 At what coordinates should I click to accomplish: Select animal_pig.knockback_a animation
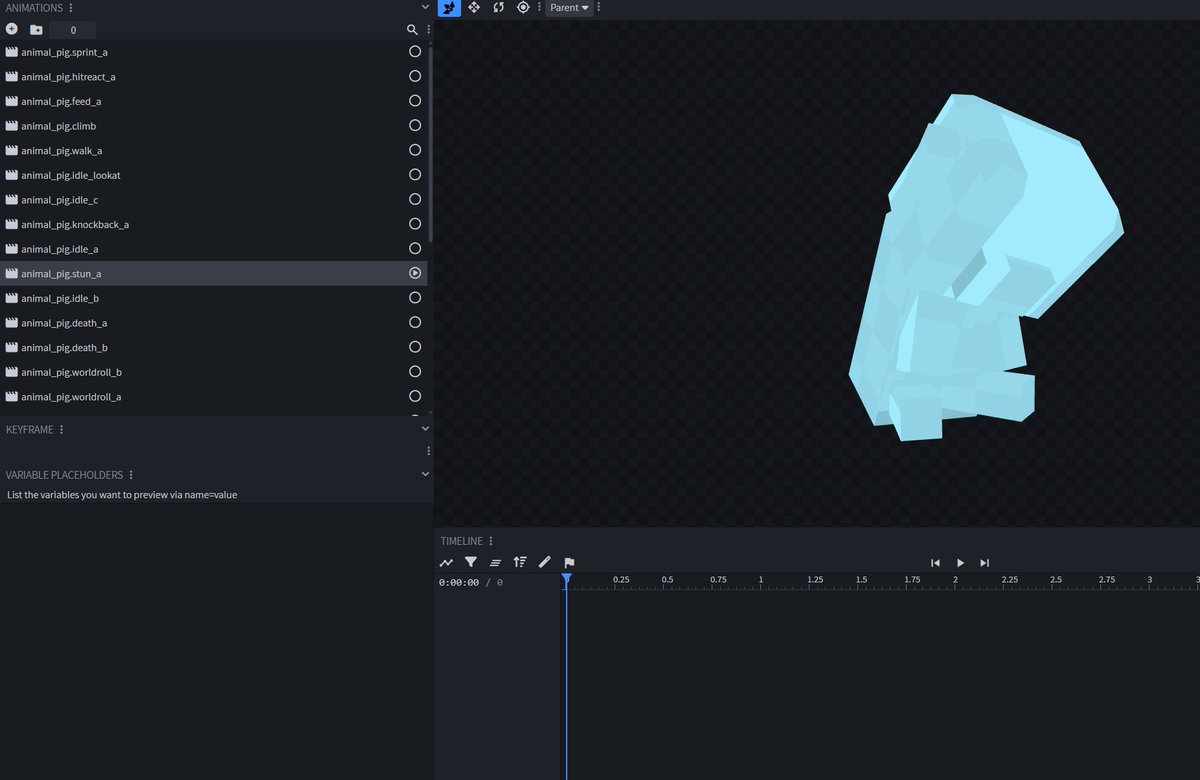point(213,224)
